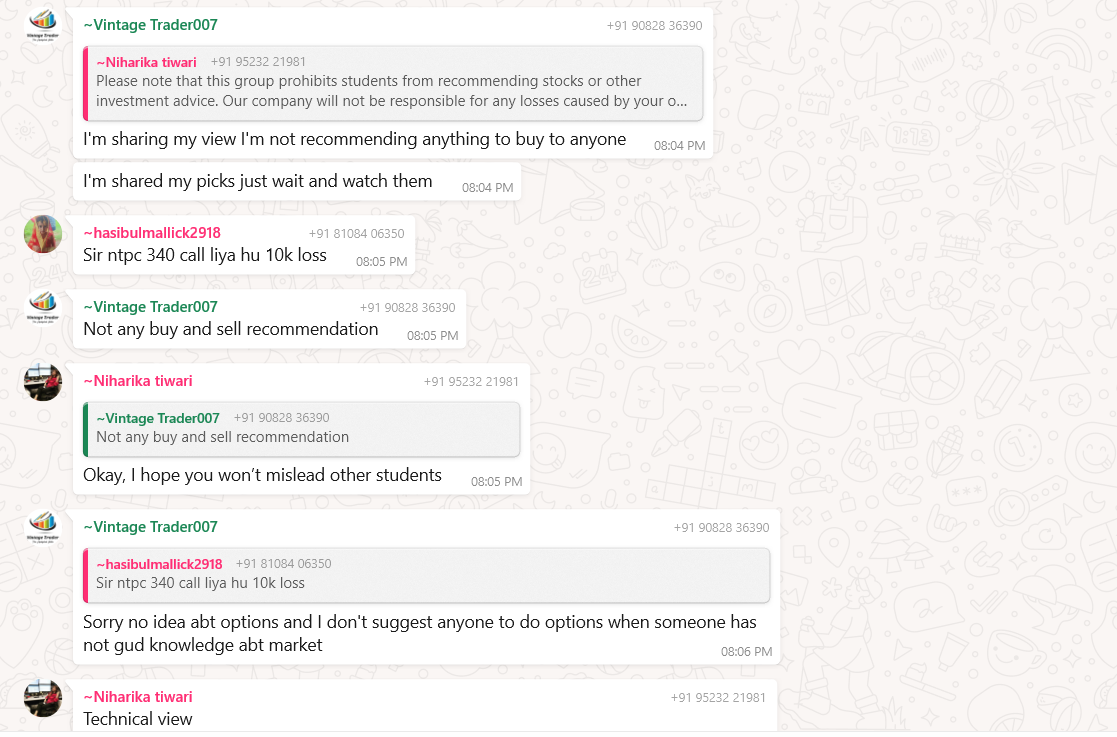Click ~Vintage Trader007 name inside Niharika's quoted reply
The height and width of the screenshot is (737, 1117).
pyautogui.click(x=157, y=418)
